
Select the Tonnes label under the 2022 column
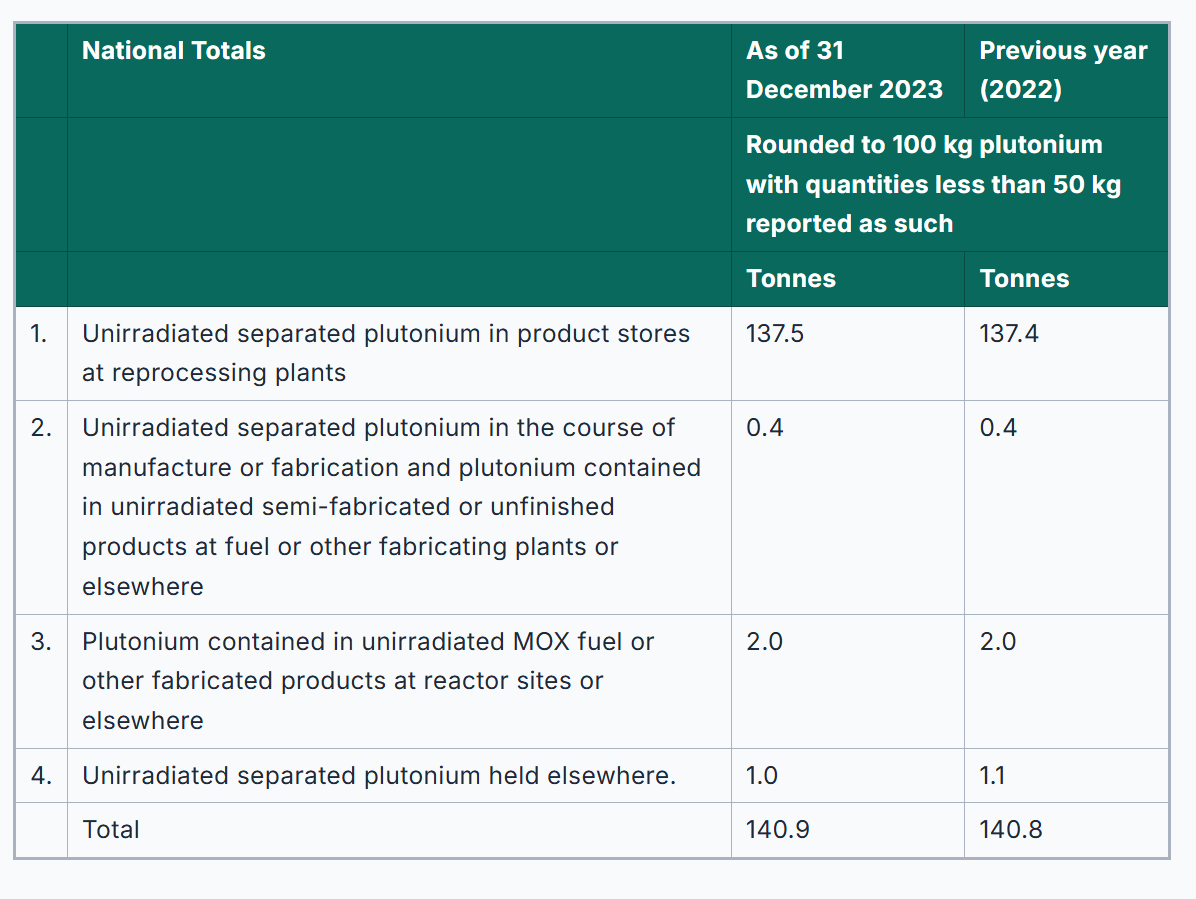[x=1024, y=279]
